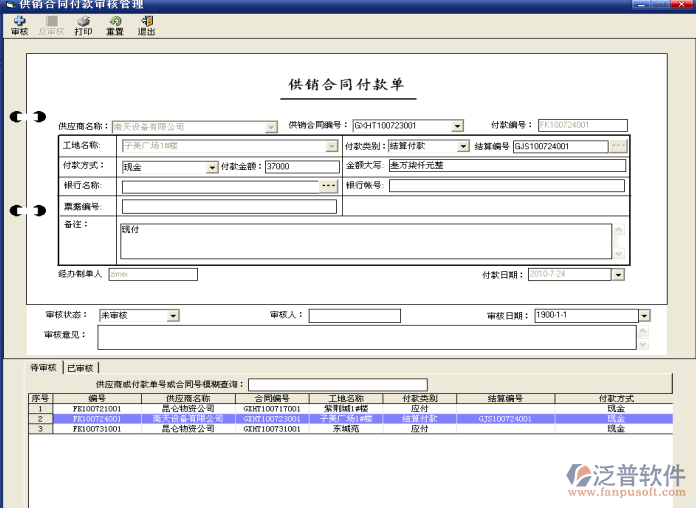Open the 审核状态 dropdown
The width and height of the screenshot is (696, 508).
173,316
